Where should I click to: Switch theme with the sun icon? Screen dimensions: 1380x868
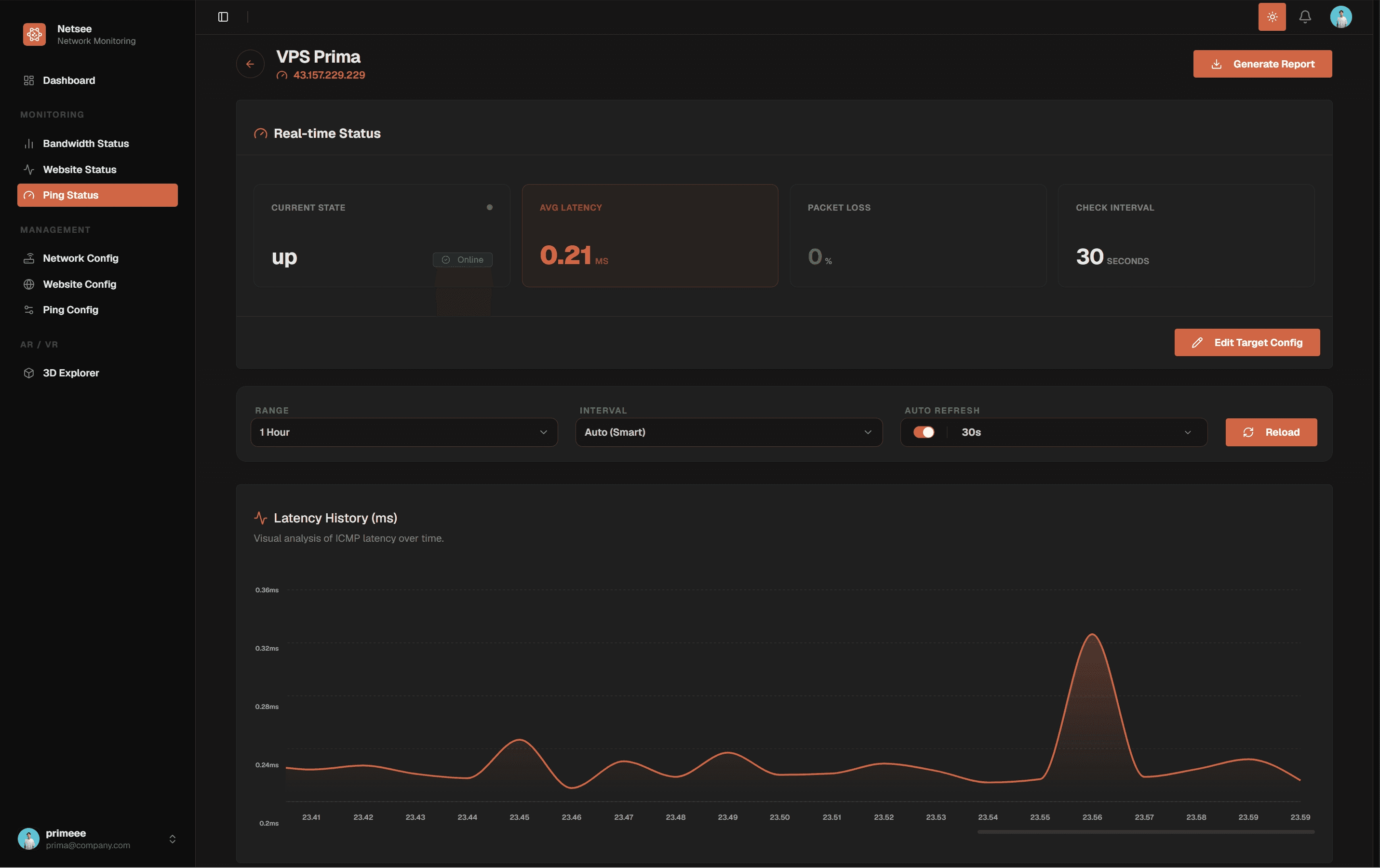pos(1272,17)
